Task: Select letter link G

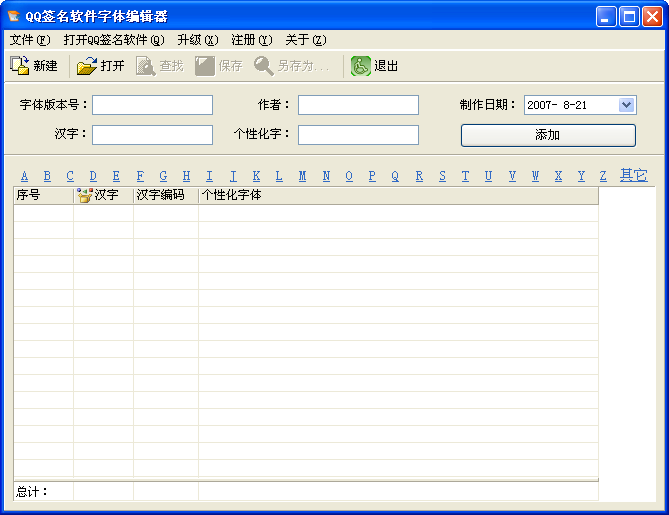Action: click(x=163, y=176)
